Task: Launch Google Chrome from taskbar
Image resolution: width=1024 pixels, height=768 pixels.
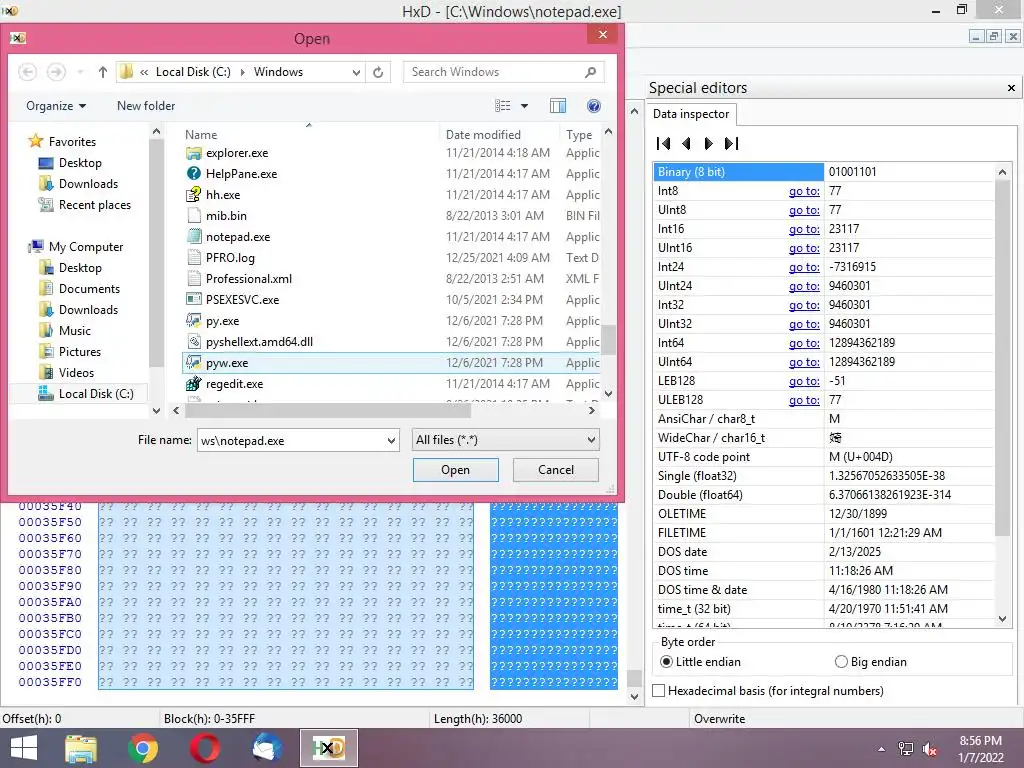Action: 142,748
